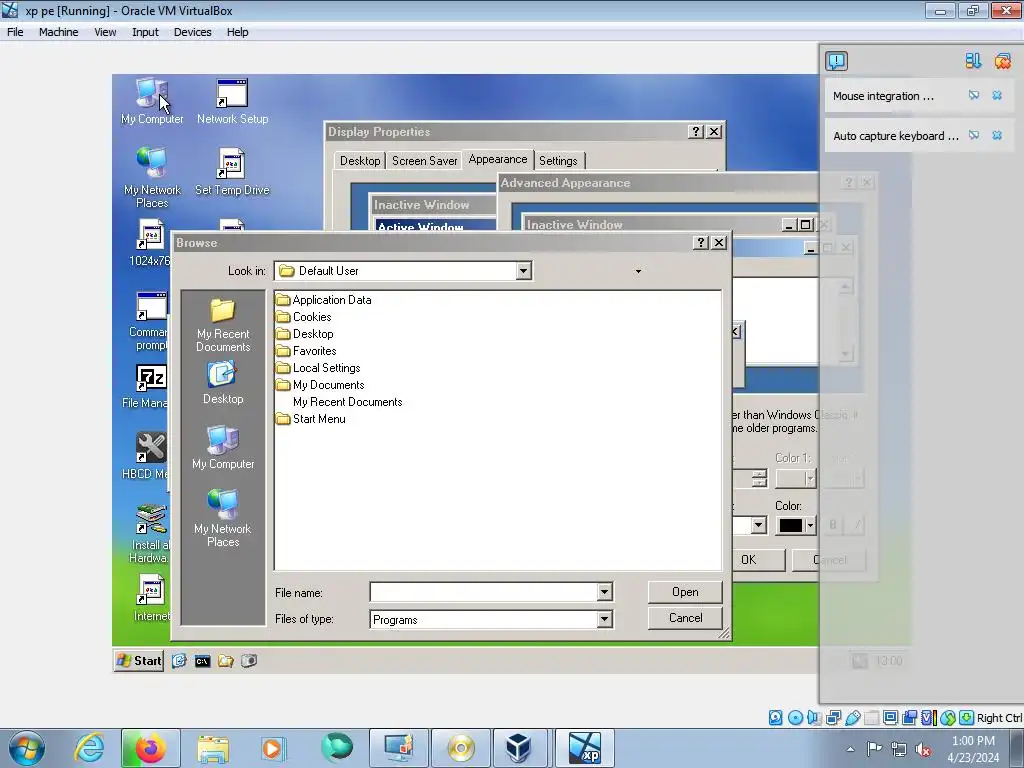Viewport: 1024px width, 768px height.
Task: Open the view menu arrow in Browse toolbar
Action: 638,271
